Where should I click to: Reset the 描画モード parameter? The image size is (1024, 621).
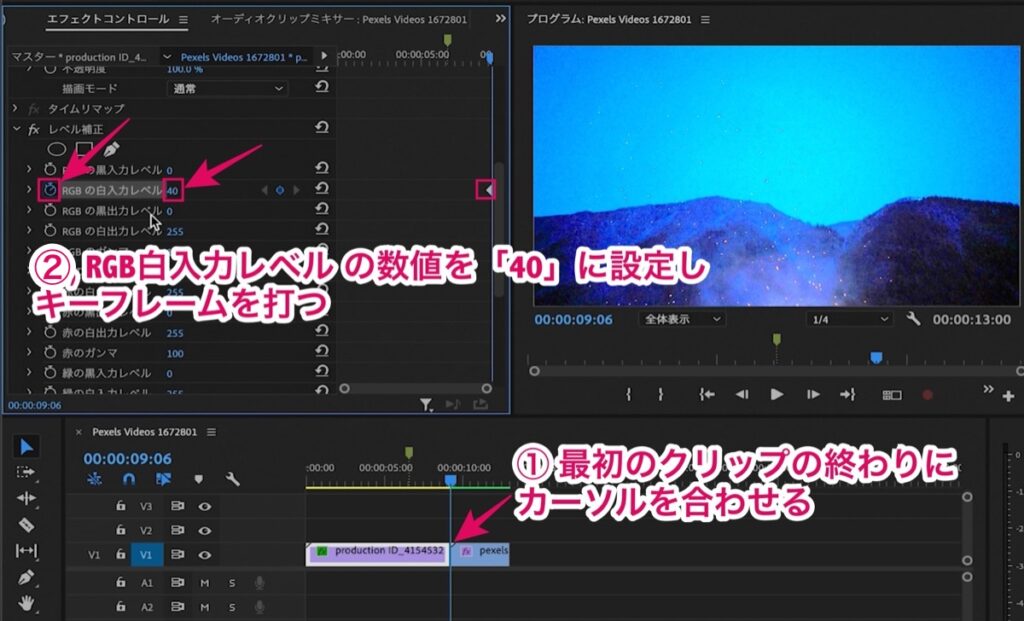[x=321, y=88]
